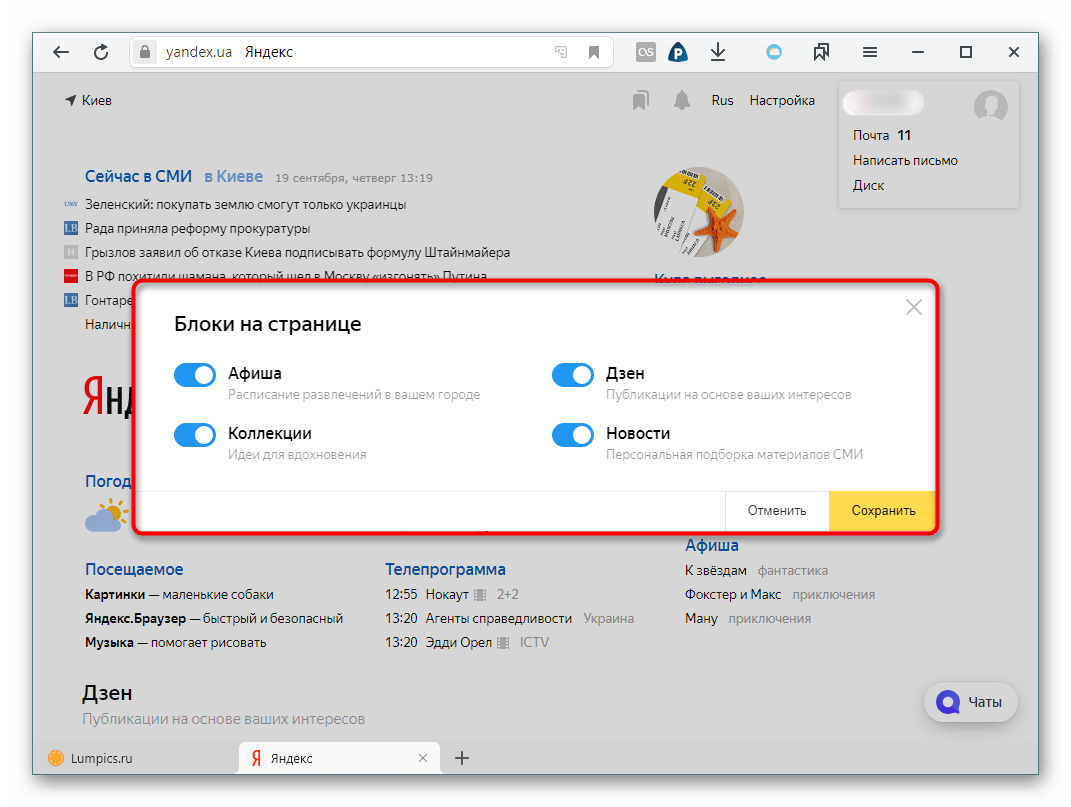Open notifications bell icon
Viewport: 1071px width, 807px height.
click(682, 100)
